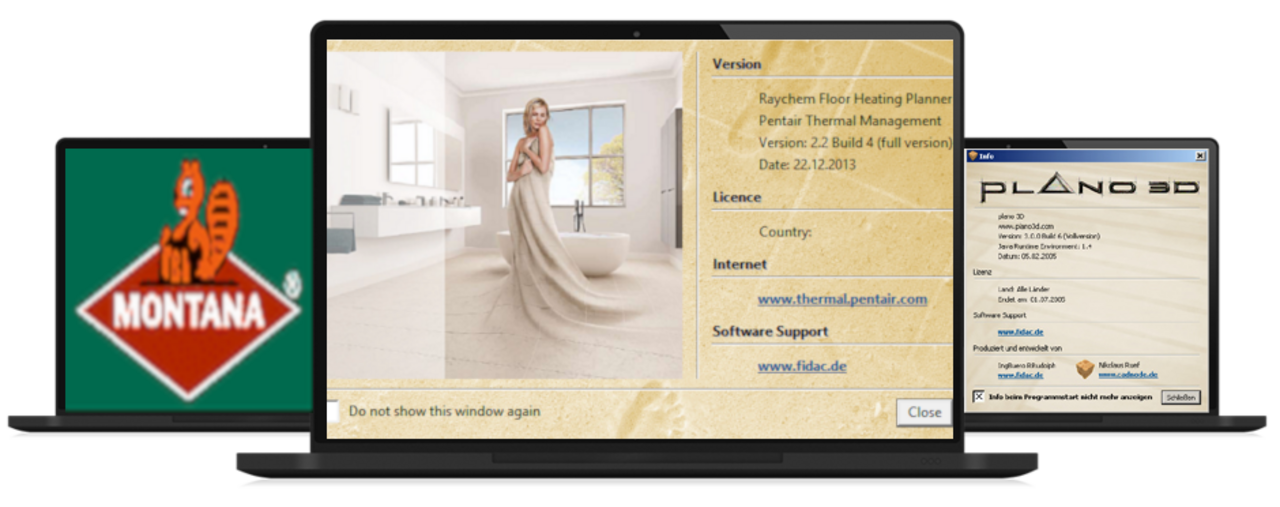Close the plano 3D Info window with X
This screenshot has width=1280, height=507.
1200,156
